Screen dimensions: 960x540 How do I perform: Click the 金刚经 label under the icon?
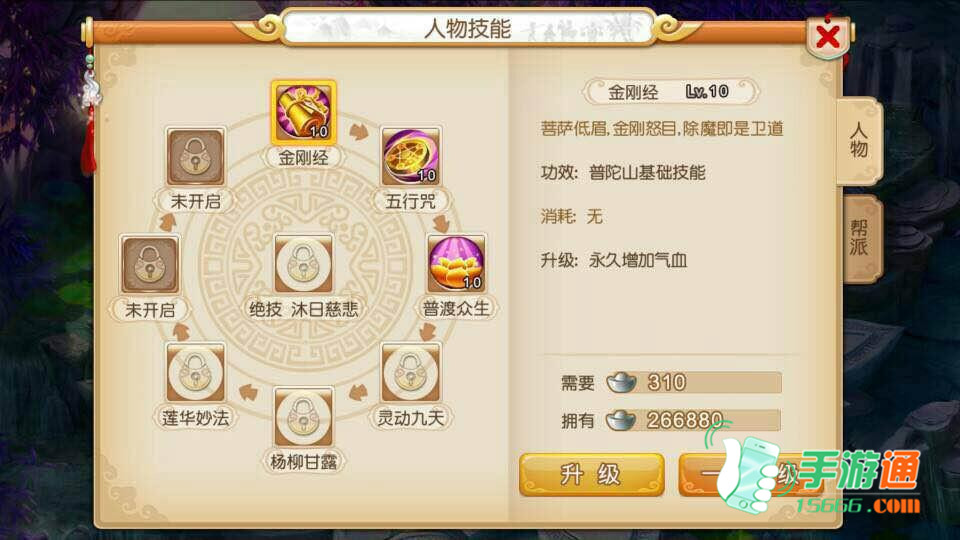point(303,158)
